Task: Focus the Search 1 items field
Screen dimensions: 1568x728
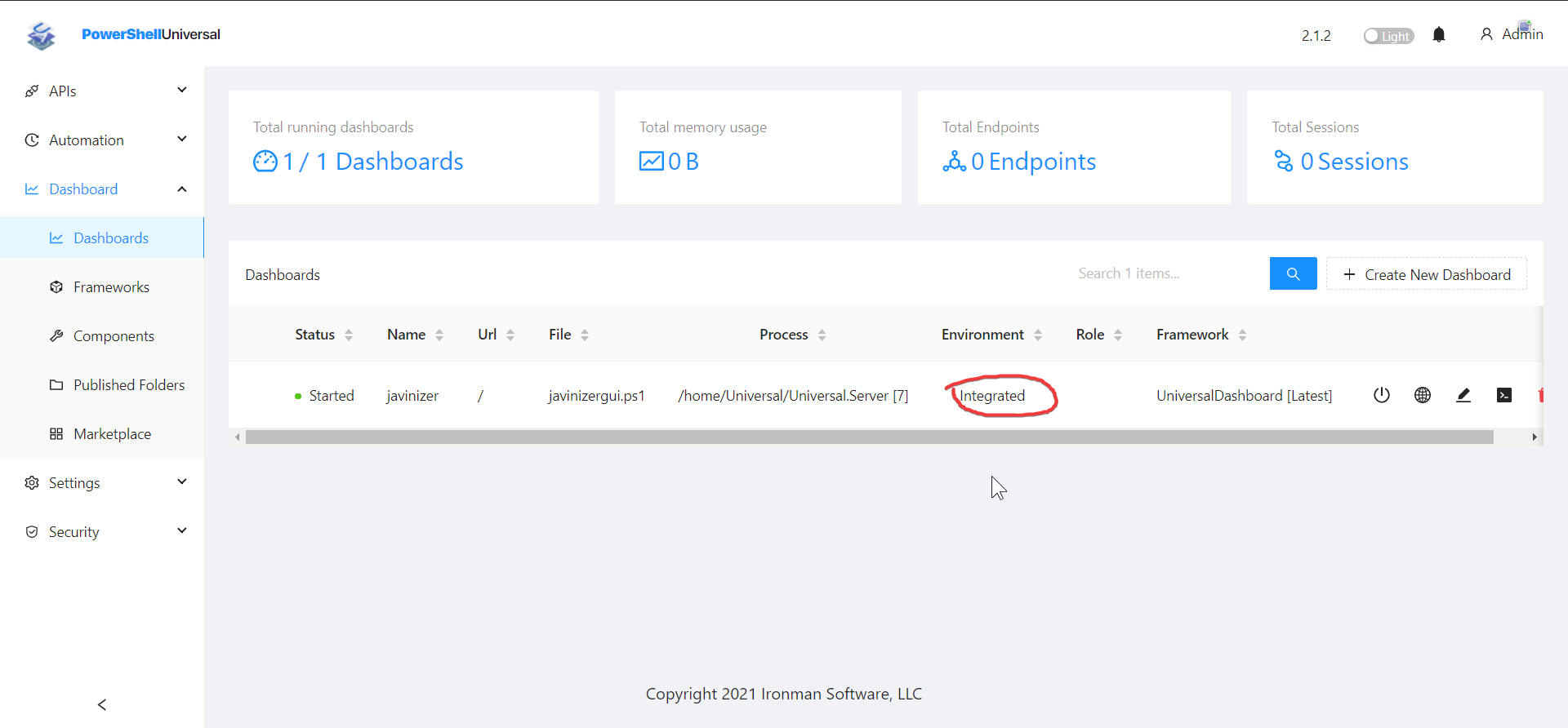Action: pyautogui.click(x=1168, y=273)
